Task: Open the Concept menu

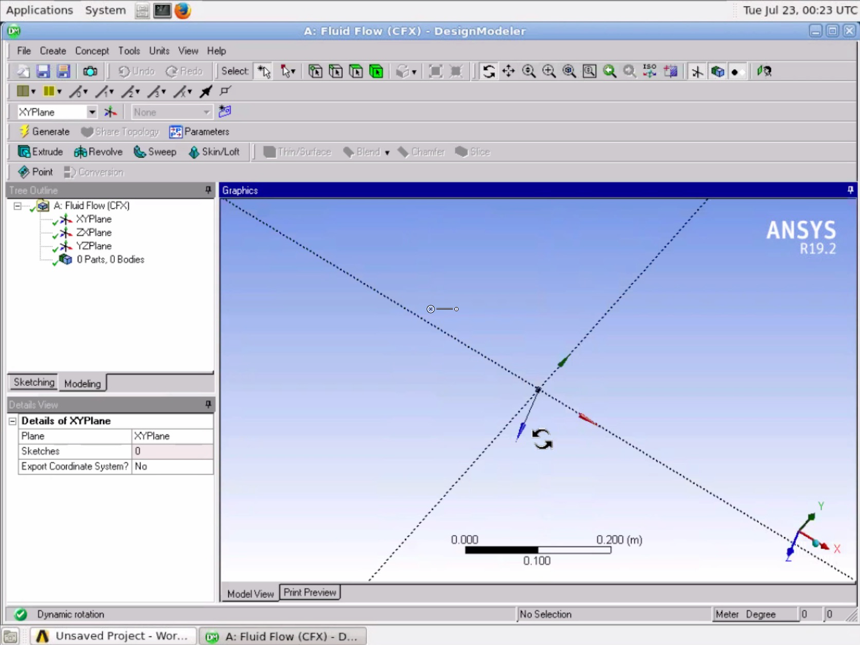Action: 92,51
